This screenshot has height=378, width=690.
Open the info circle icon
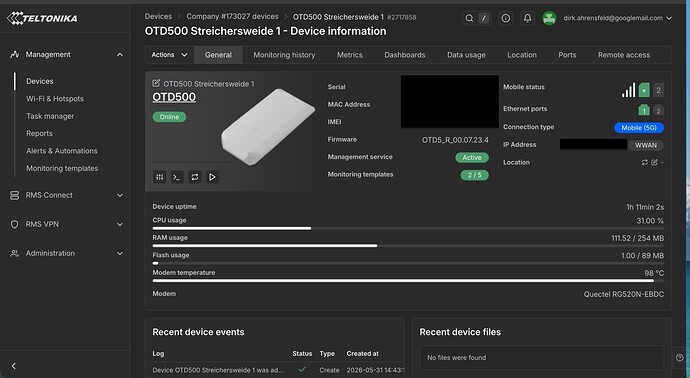(506, 18)
